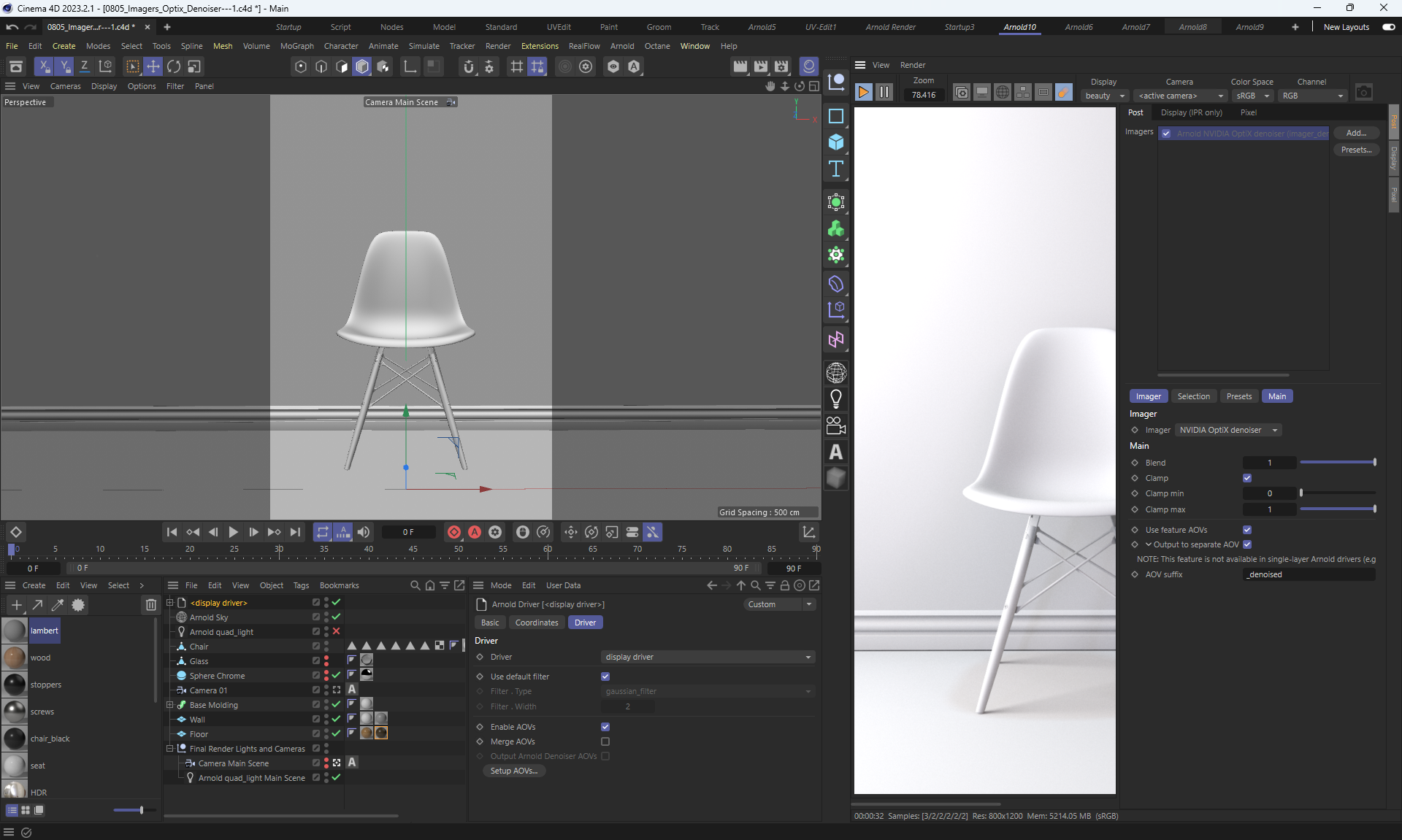Viewport: 1402px width, 840px height.
Task: Click the Cube primitive icon
Action: click(836, 142)
